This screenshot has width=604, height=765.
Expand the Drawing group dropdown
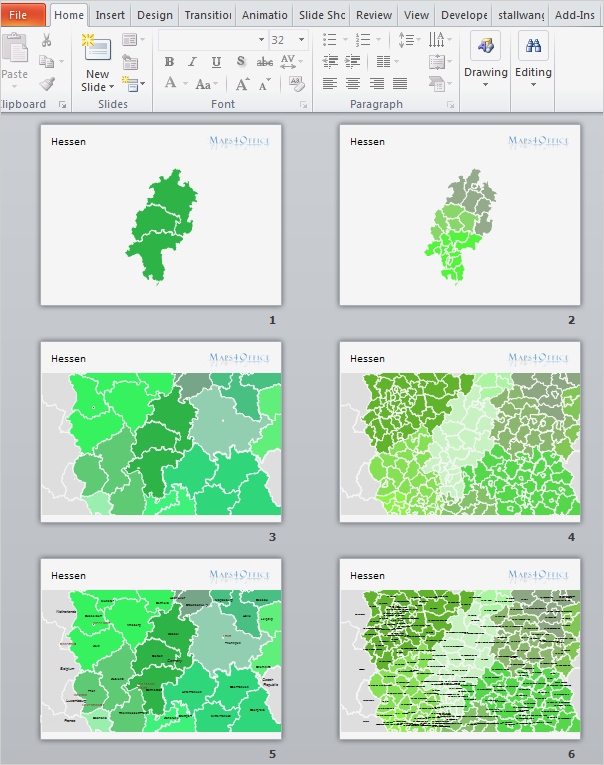485,85
